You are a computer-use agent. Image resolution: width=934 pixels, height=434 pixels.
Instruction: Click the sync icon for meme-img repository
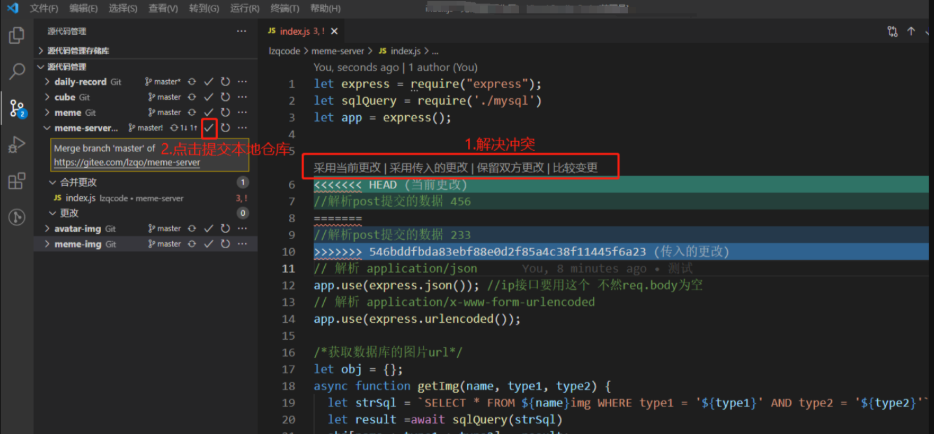coord(192,244)
